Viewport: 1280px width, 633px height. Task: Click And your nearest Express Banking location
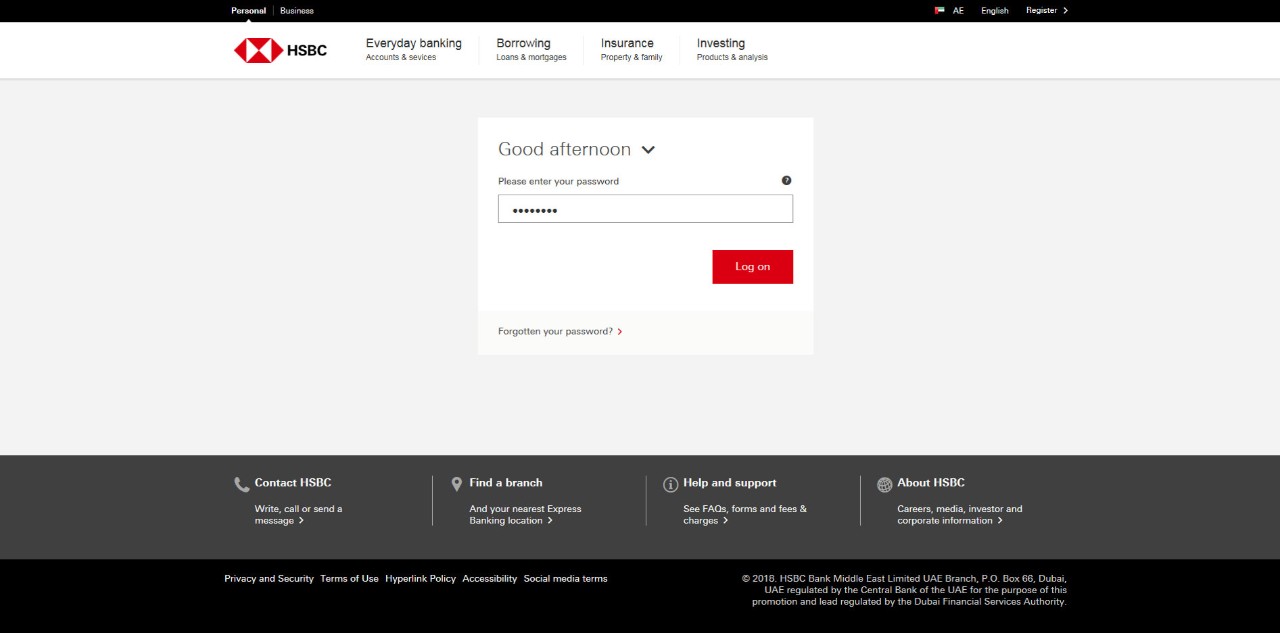(x=525, y=515)
